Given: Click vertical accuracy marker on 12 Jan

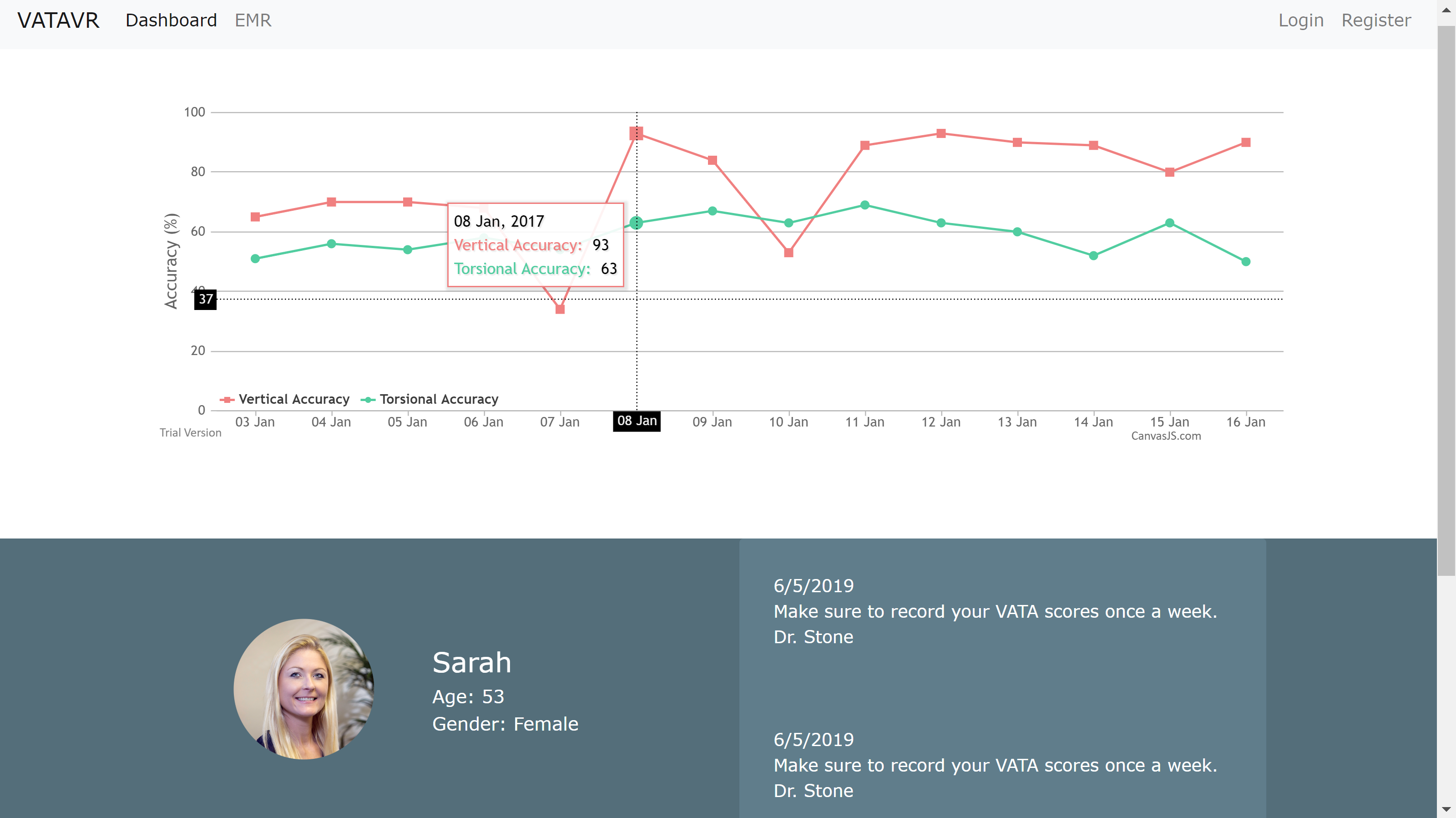Looking at the screenshot, I should 940,133.
